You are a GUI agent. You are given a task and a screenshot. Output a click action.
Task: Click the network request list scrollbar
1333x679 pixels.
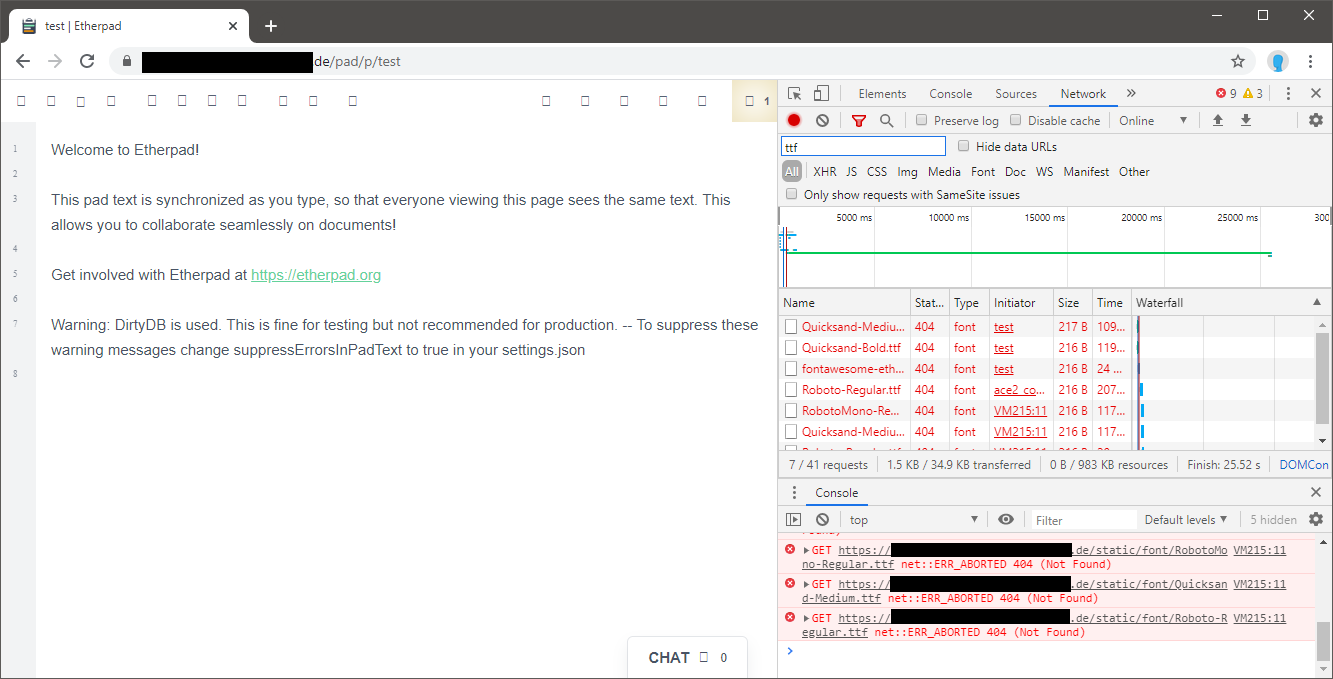1323,380
